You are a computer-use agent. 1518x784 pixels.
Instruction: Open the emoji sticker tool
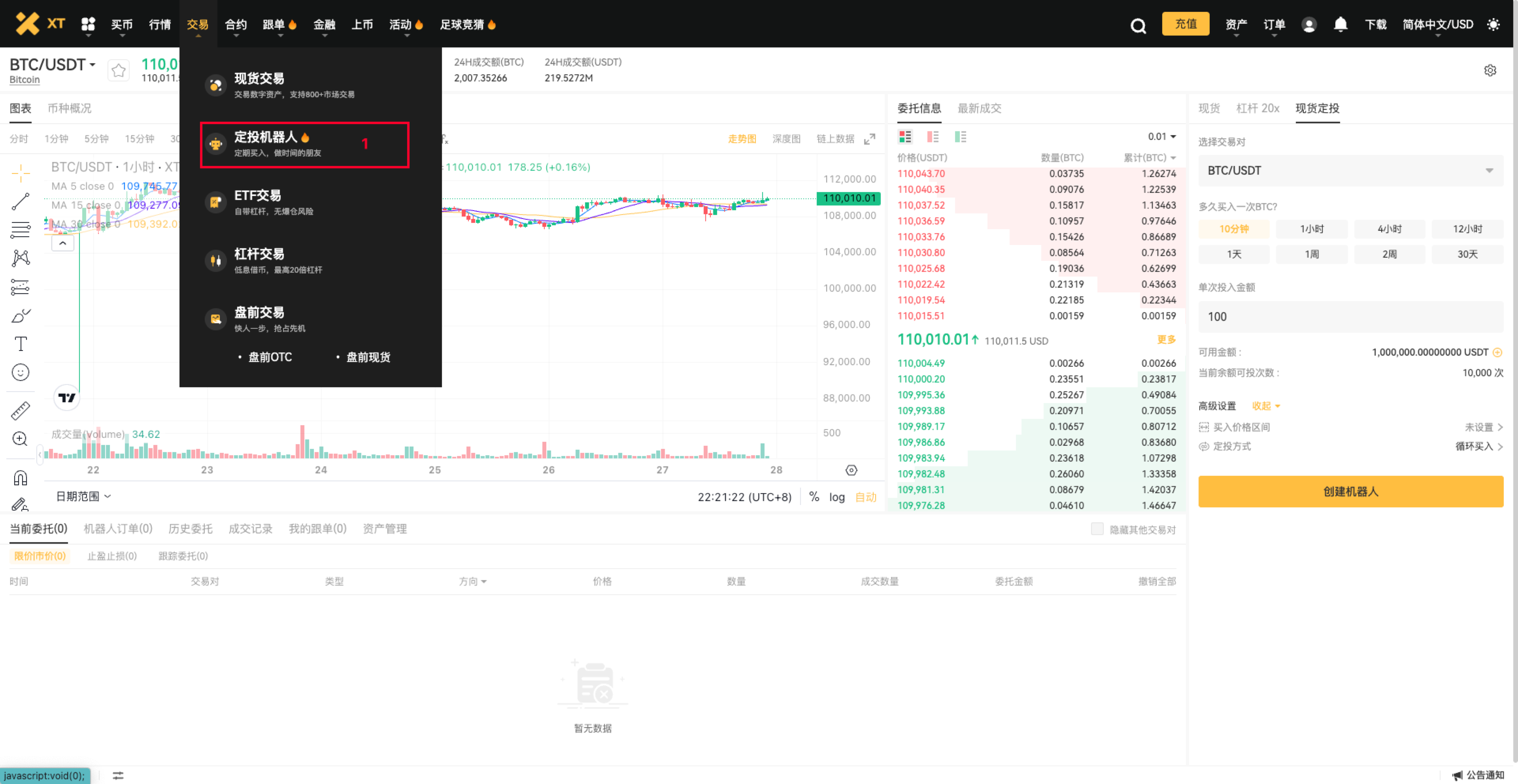[21, 372]
